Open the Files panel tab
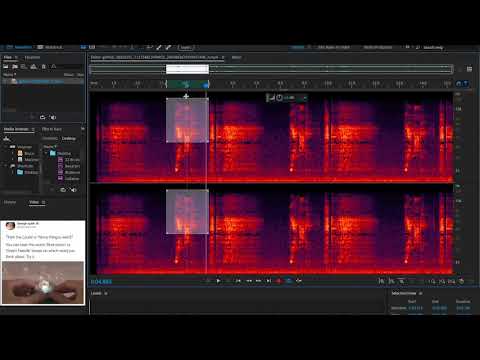This screenshot has width=480, height=360. [8, 57]
